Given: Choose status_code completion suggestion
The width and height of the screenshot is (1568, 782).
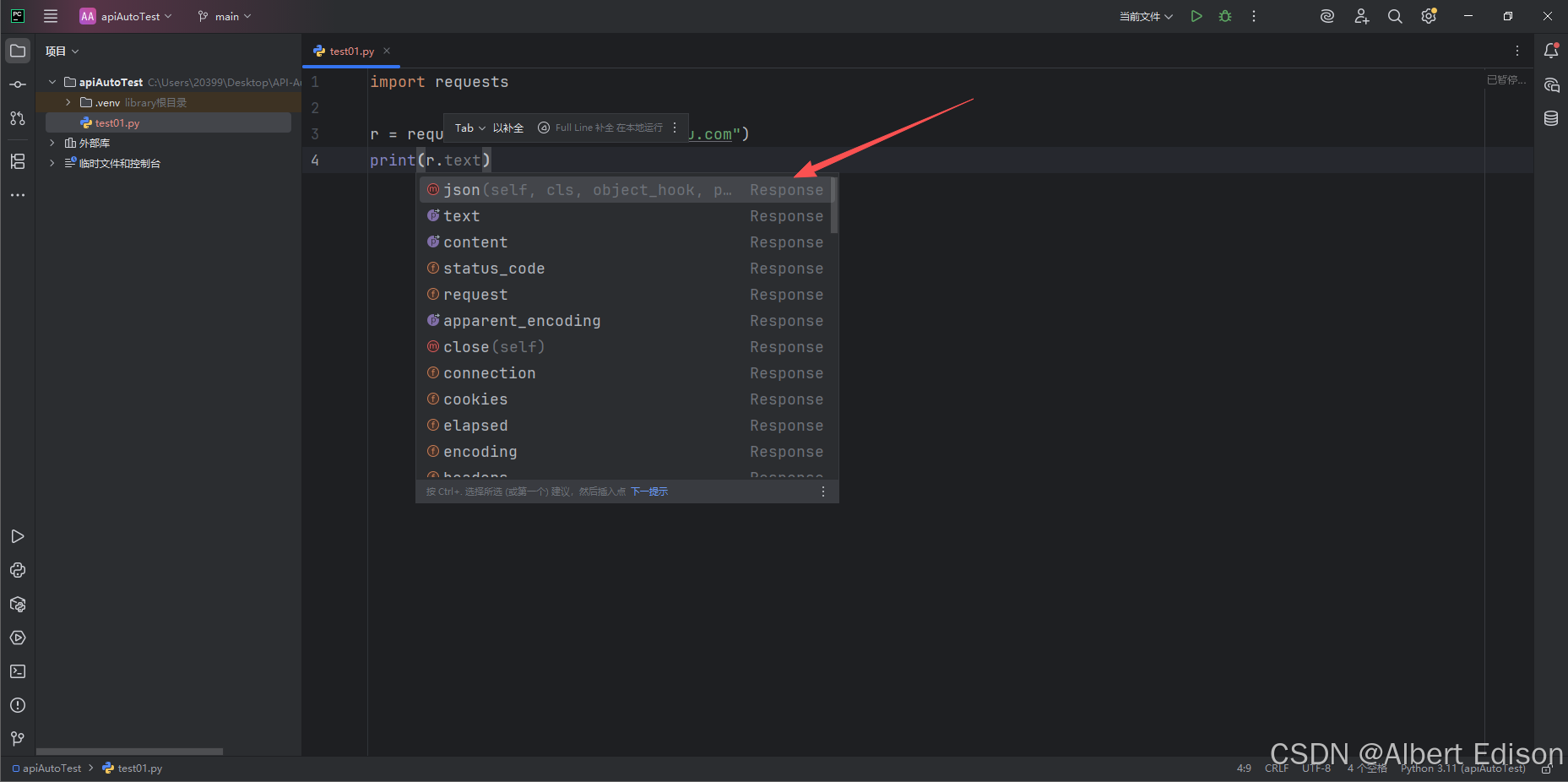Looking at the screenshot, I should click(x=625, y=269).
